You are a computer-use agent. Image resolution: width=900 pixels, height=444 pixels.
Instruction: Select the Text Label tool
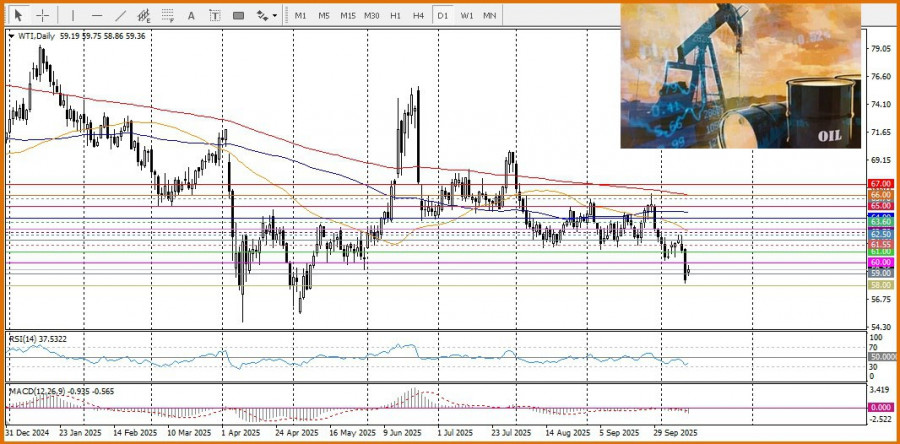click(216, 15)
